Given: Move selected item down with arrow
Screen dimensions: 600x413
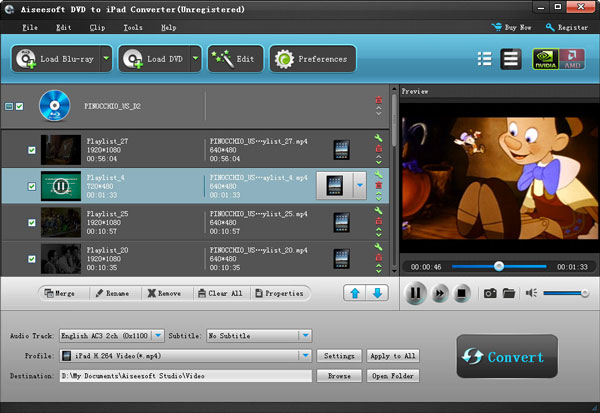Looking at the screenshot, I should click(x=377, y=293).
